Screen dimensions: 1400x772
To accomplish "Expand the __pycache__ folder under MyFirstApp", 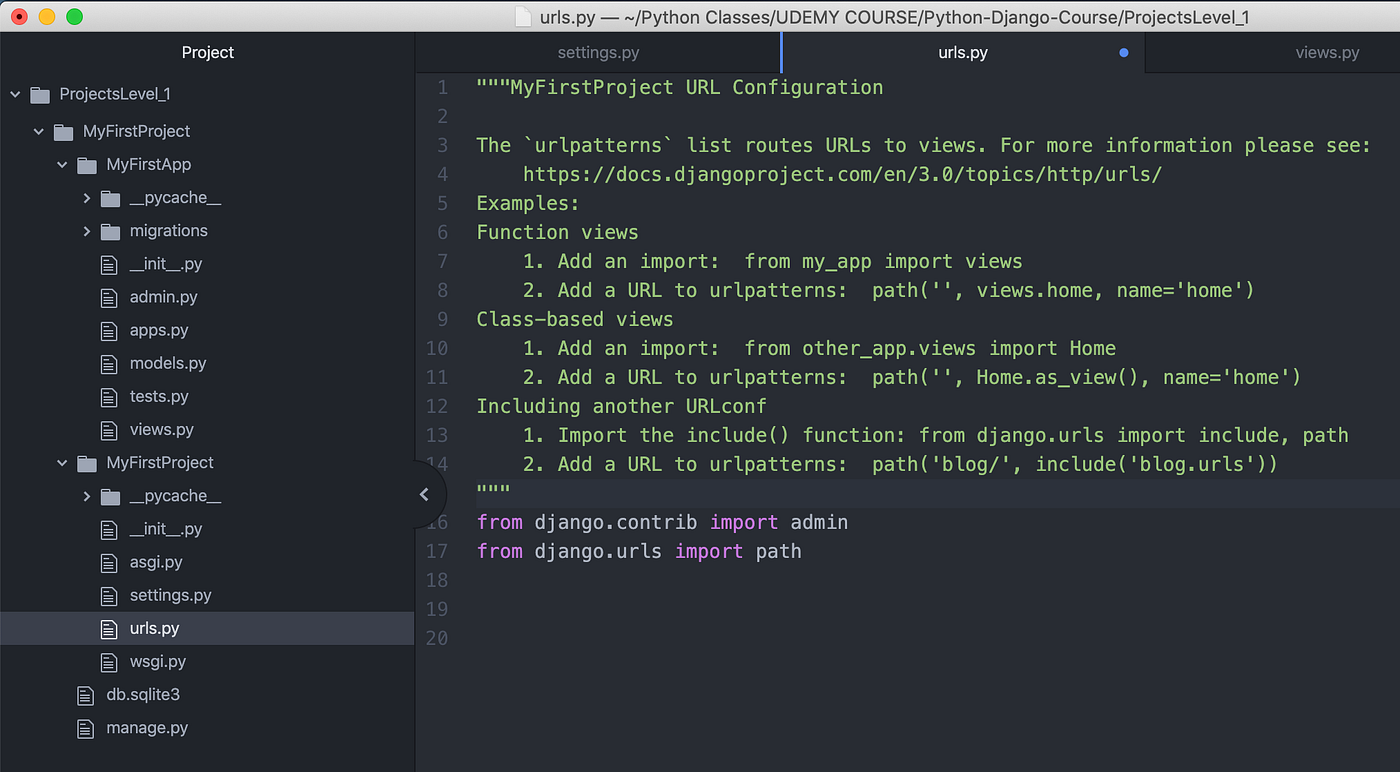I will pyautogui.click(x=86, y=197).
